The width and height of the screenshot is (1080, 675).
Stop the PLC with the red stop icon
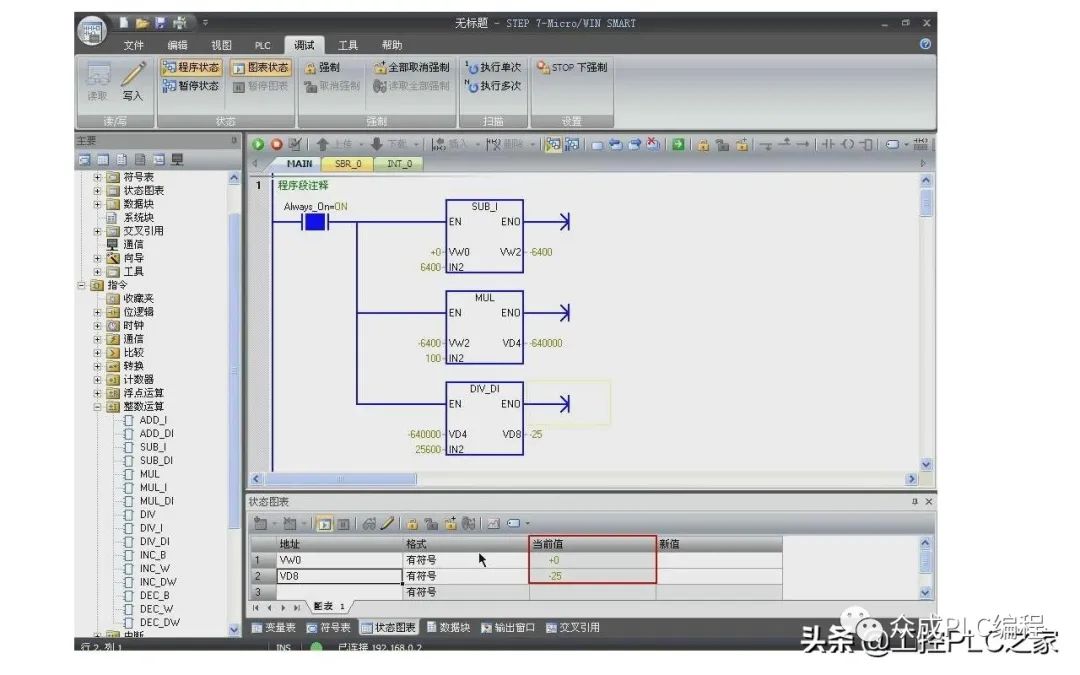277,145
